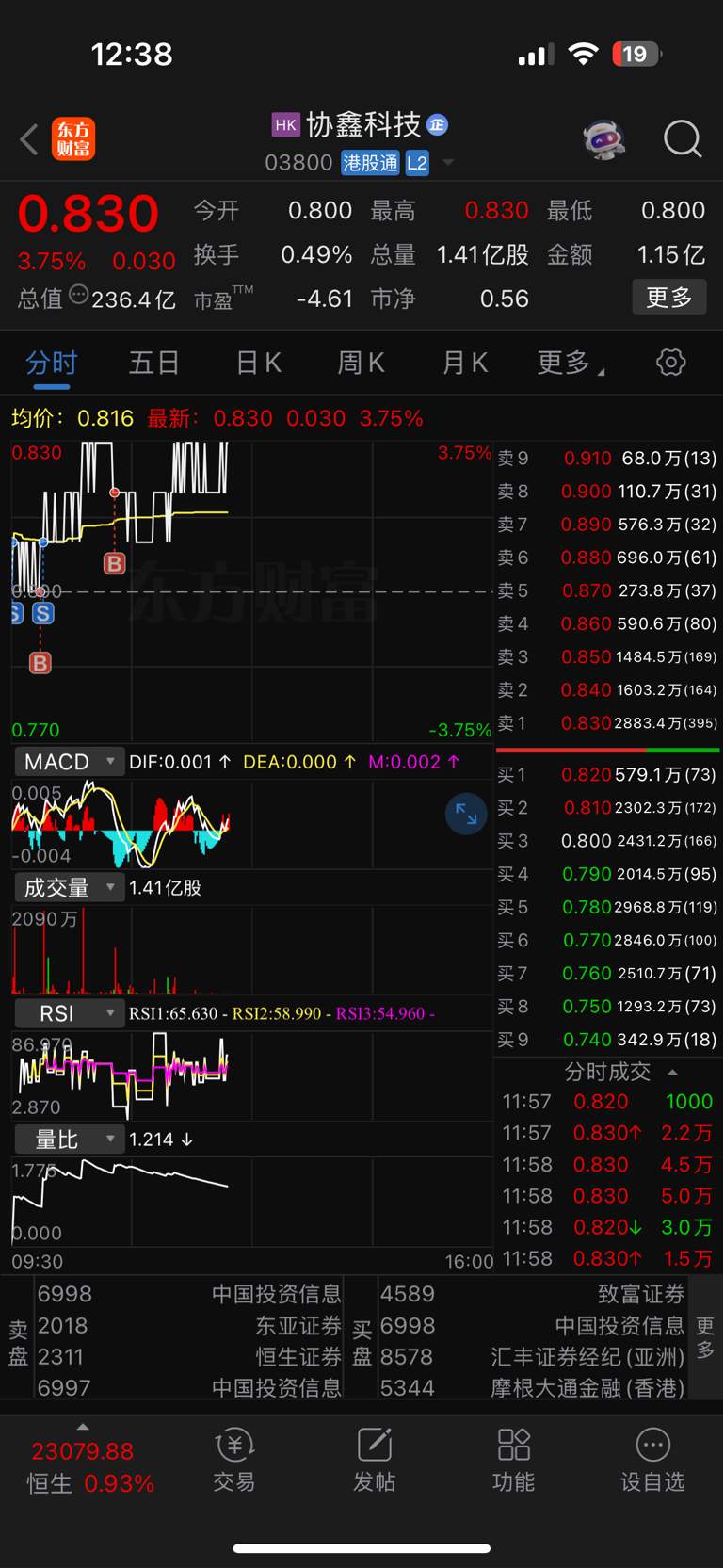Tap the 买6 0.770 order row
The image size is (724, 1568).
pos(607,940)
